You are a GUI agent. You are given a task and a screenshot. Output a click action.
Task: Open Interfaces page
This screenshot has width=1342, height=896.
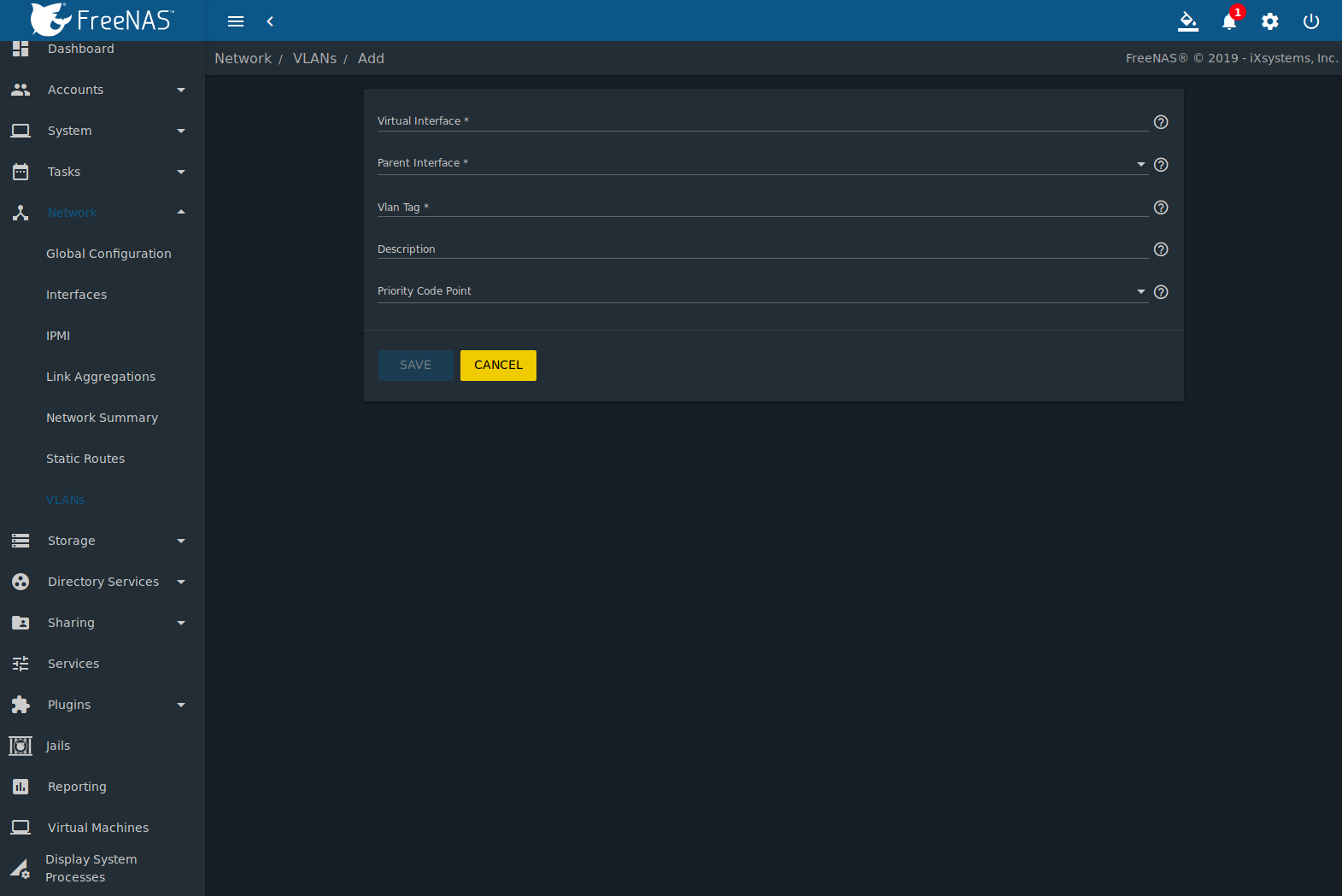[x=76, y=295]
